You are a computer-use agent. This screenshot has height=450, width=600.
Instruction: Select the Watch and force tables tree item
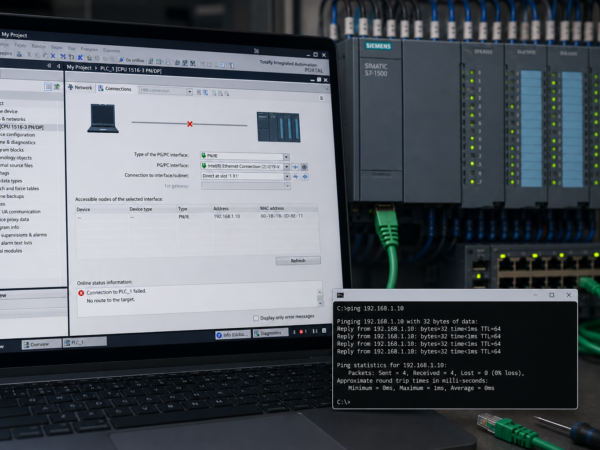[20, 188]
